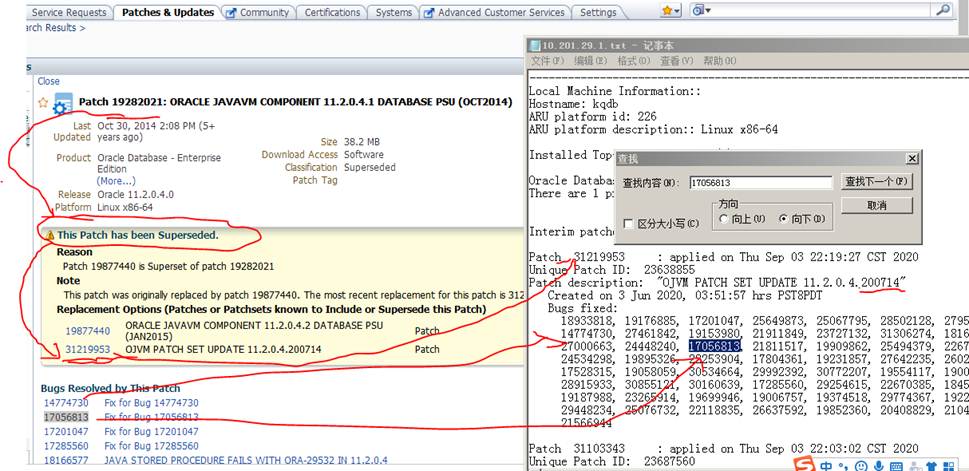Click the Notepad document icon in title bar
This screenshot has width=969, height=471.
point(535,46)
